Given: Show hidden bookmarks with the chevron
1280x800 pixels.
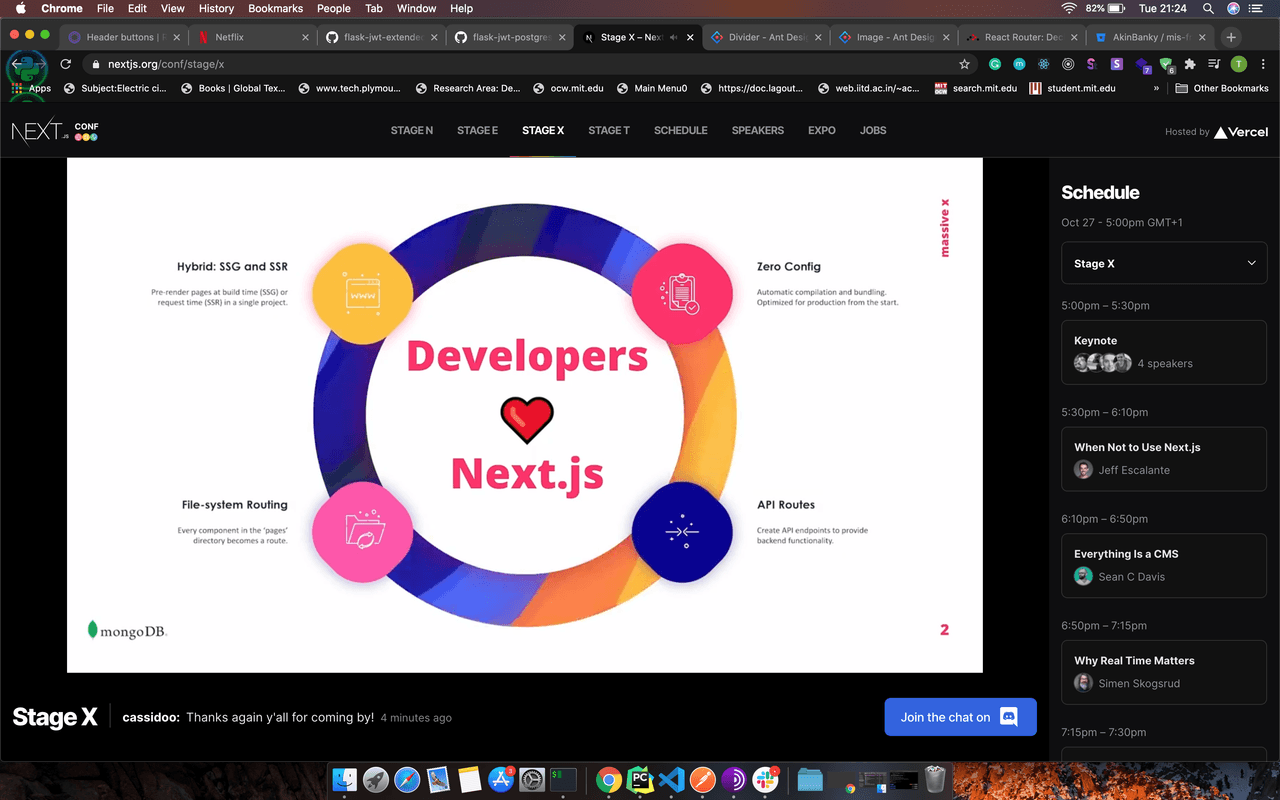Looking at the screenshot, I should tap(1157, 88).
